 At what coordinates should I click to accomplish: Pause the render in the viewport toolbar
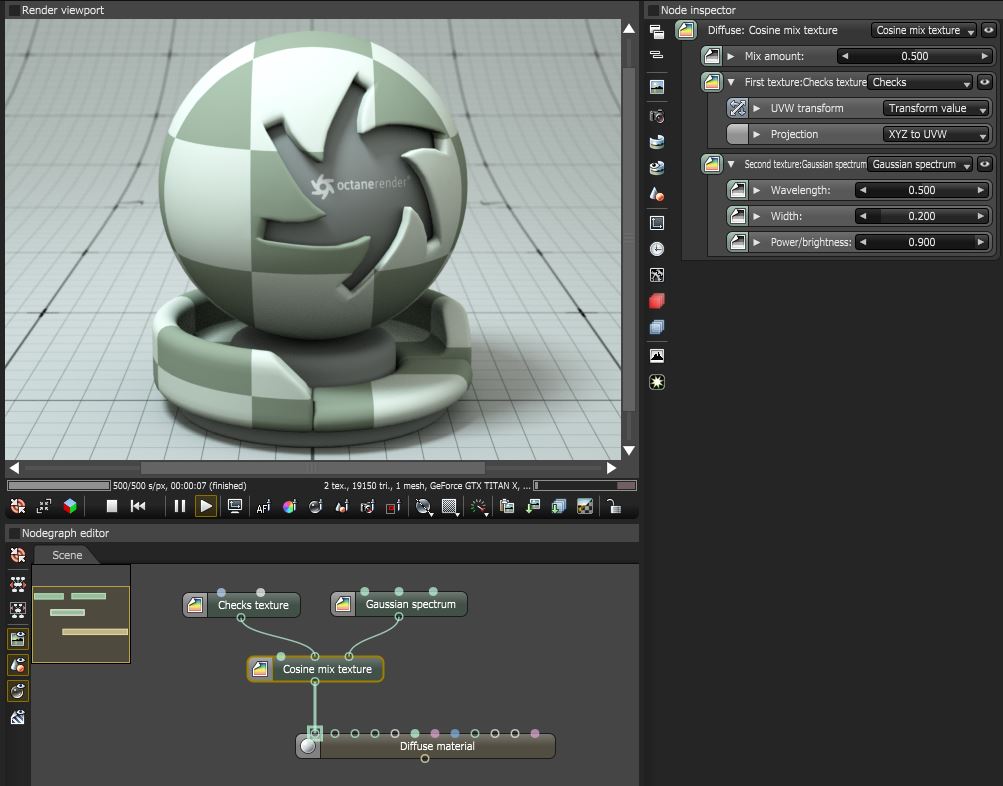pos(179,507)
